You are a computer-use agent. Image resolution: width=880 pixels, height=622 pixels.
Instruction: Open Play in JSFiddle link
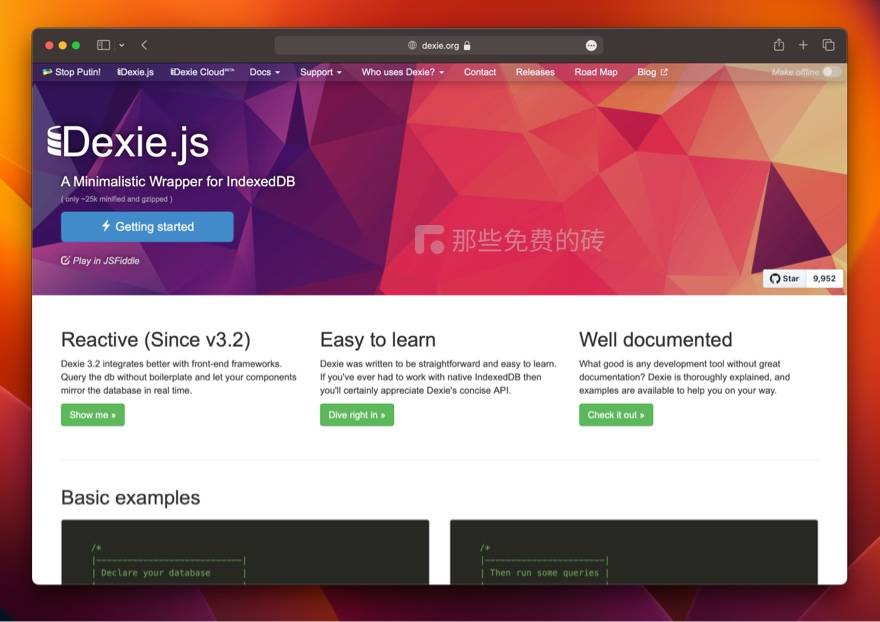100,260
